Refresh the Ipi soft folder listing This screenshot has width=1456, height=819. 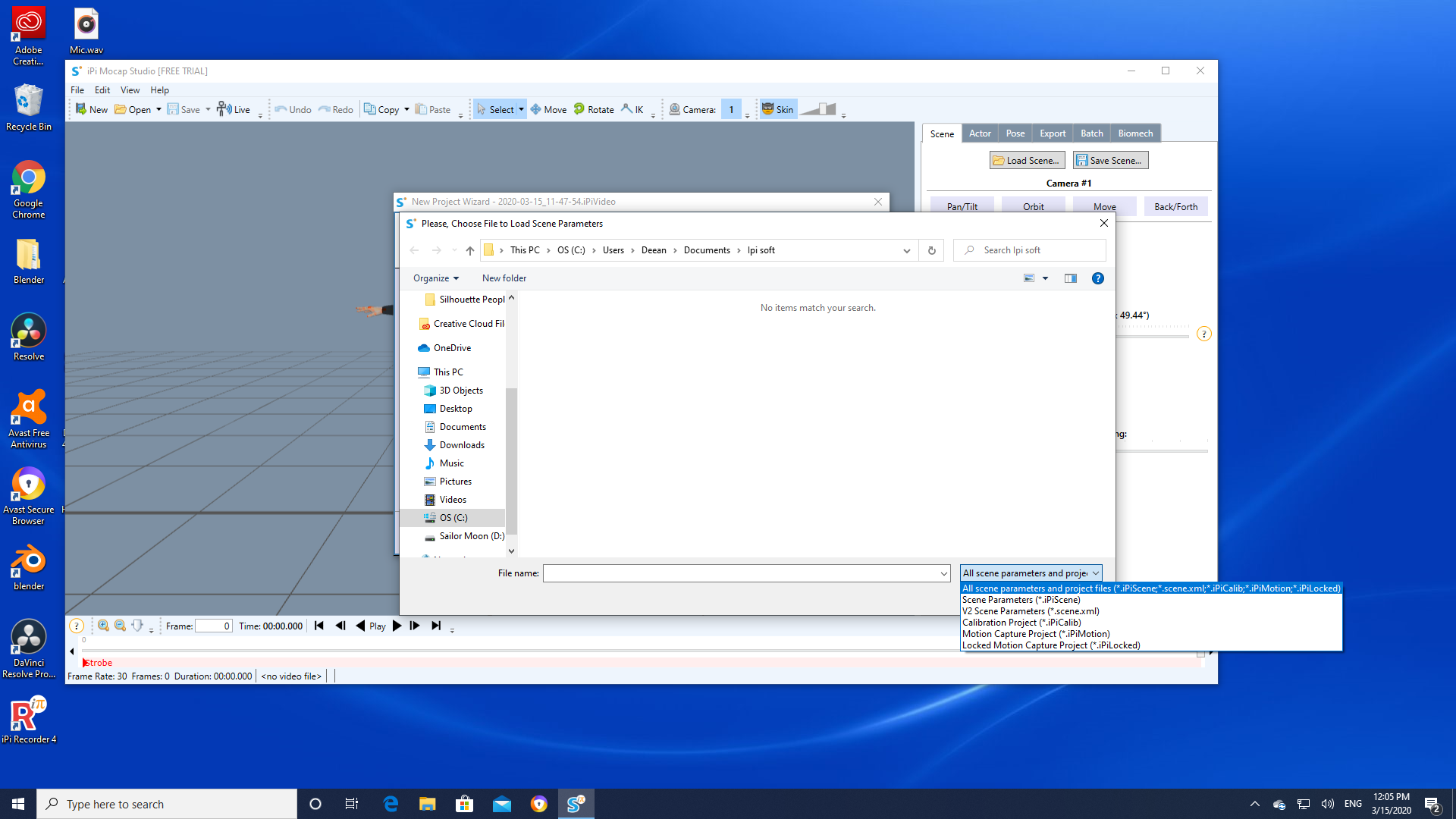click(x=932, y=250)
